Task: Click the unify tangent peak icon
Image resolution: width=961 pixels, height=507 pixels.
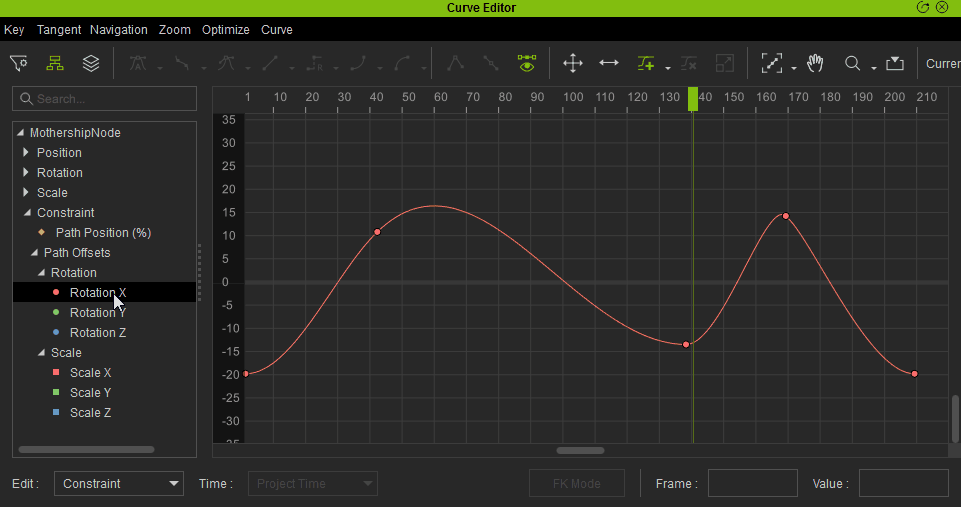Action: tap(455, 63)
